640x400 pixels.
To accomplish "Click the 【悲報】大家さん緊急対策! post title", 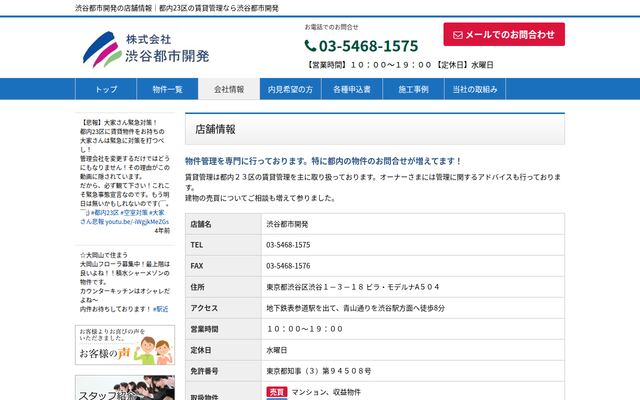I will [119, 122].
